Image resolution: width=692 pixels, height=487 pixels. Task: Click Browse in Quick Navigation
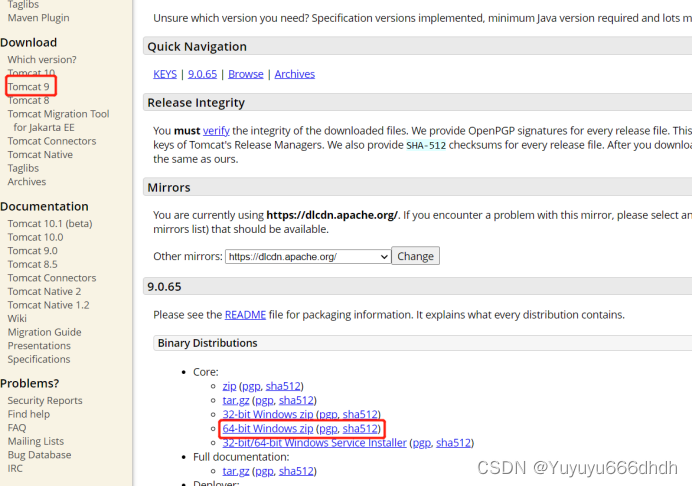point(246,74)
